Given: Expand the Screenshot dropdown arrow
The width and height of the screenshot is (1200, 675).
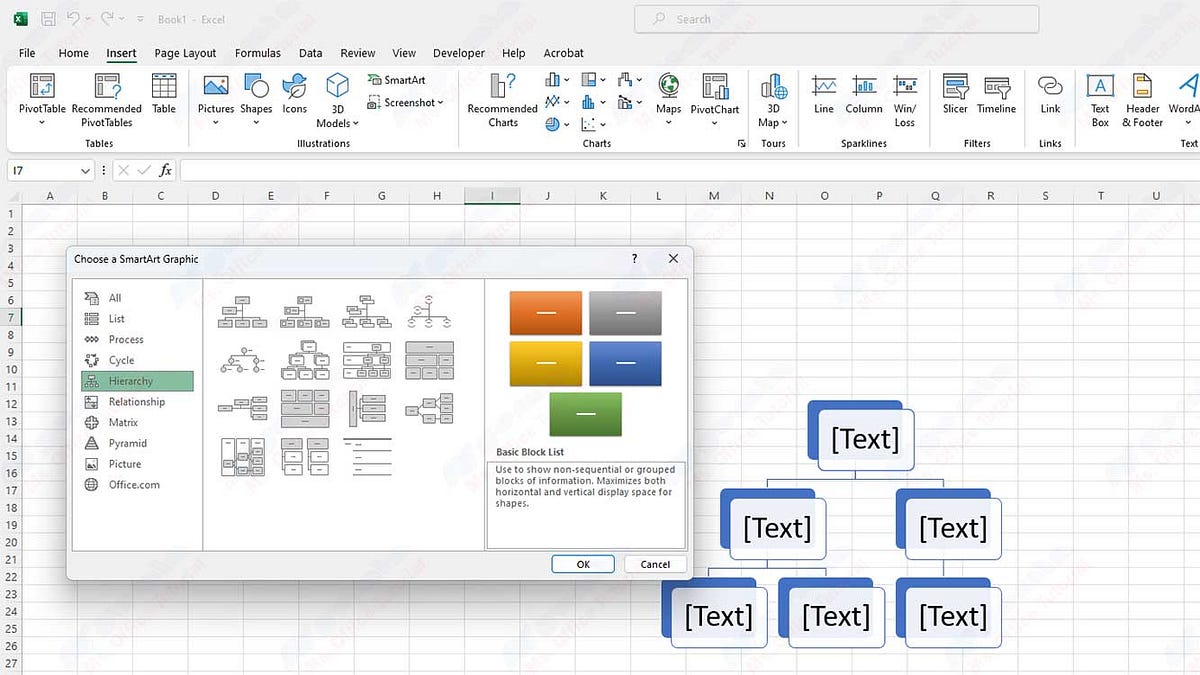Looking at the screenshot, I should (440, 102).
